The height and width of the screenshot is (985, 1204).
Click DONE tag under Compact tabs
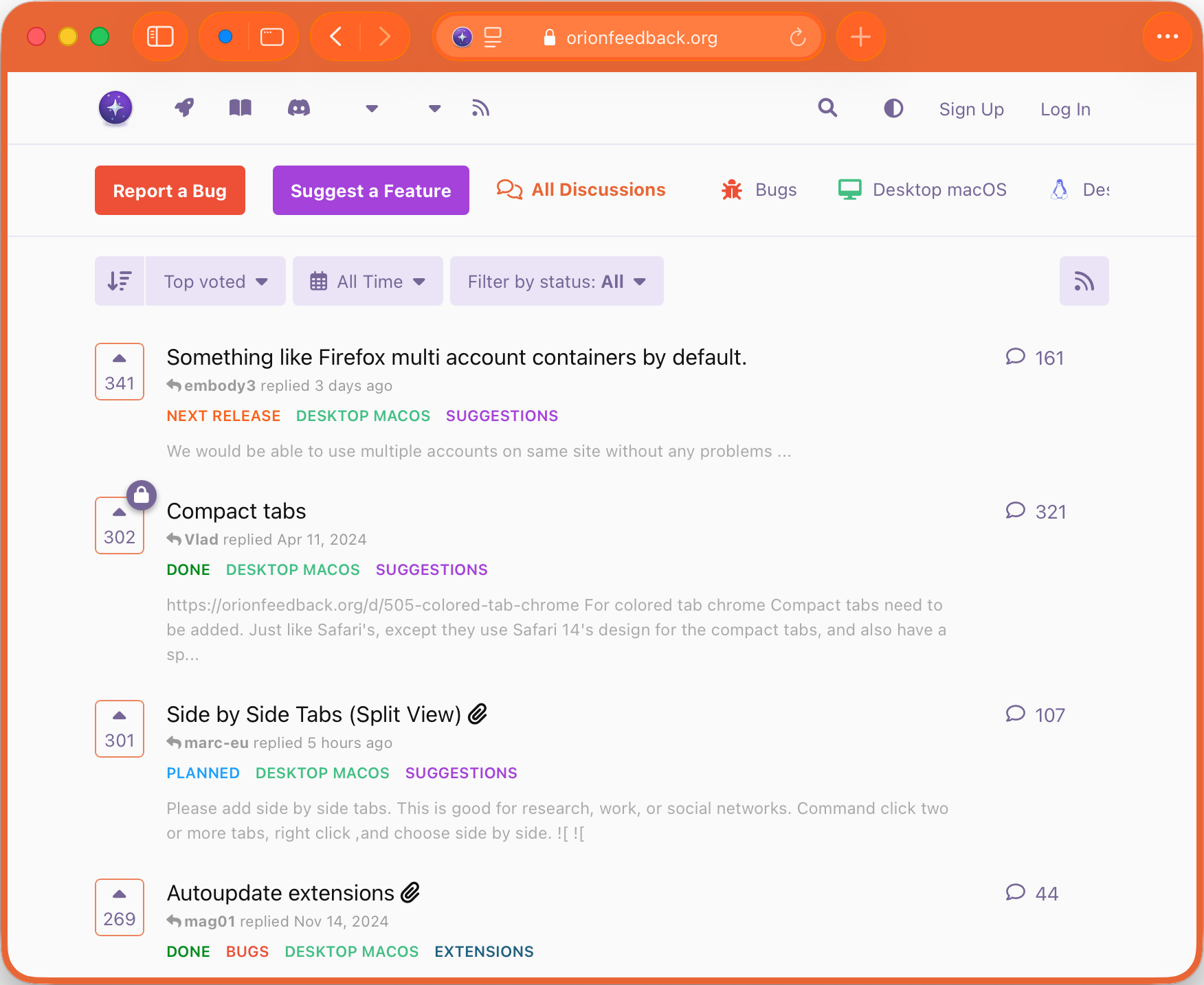click(x=188, y=569)
